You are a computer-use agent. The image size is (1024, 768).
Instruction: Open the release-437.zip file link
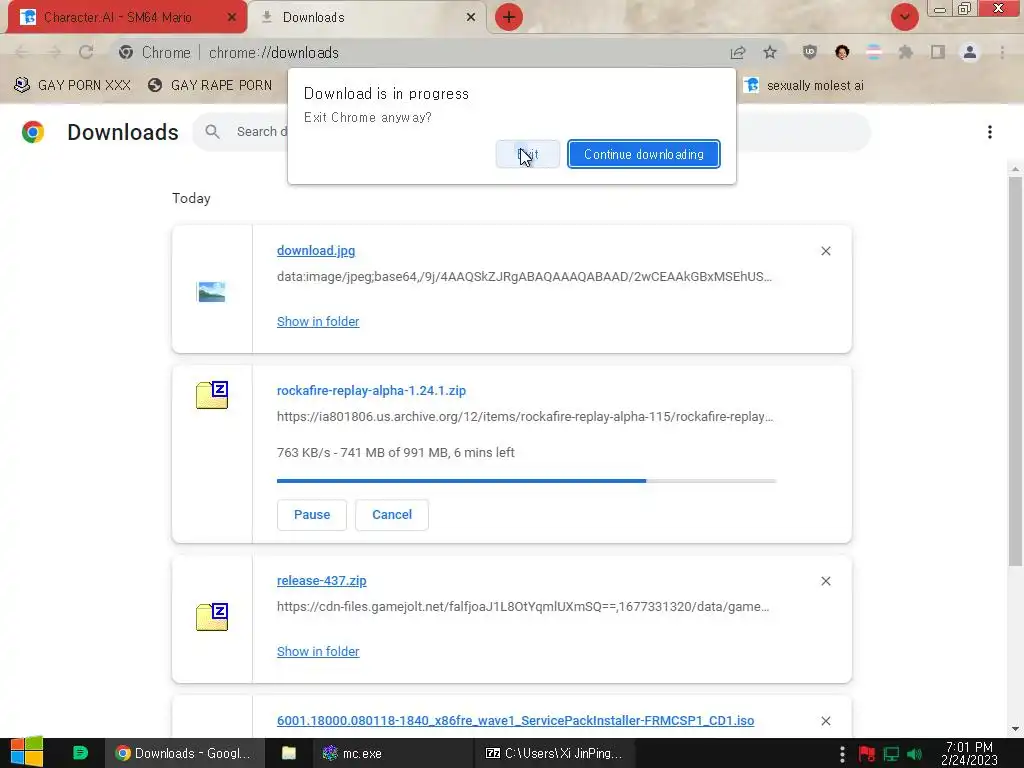(x=321, y=581)
